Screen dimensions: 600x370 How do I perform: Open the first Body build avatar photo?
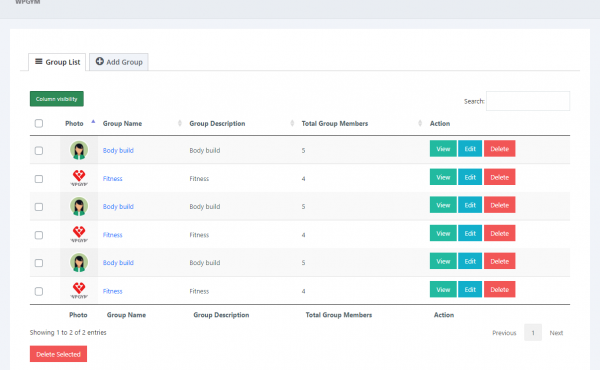tap(79, 150)
